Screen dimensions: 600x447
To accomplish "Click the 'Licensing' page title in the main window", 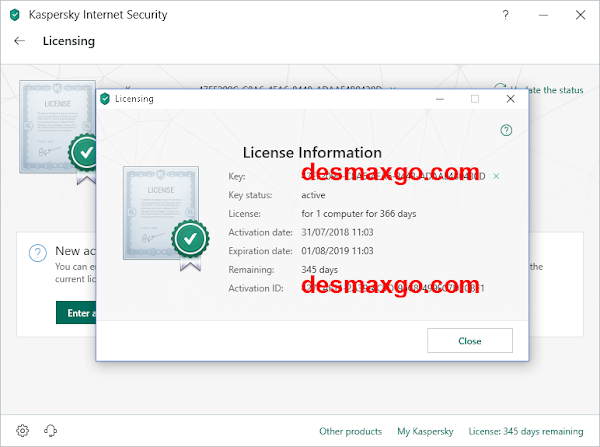I will (x=69, y=41).
